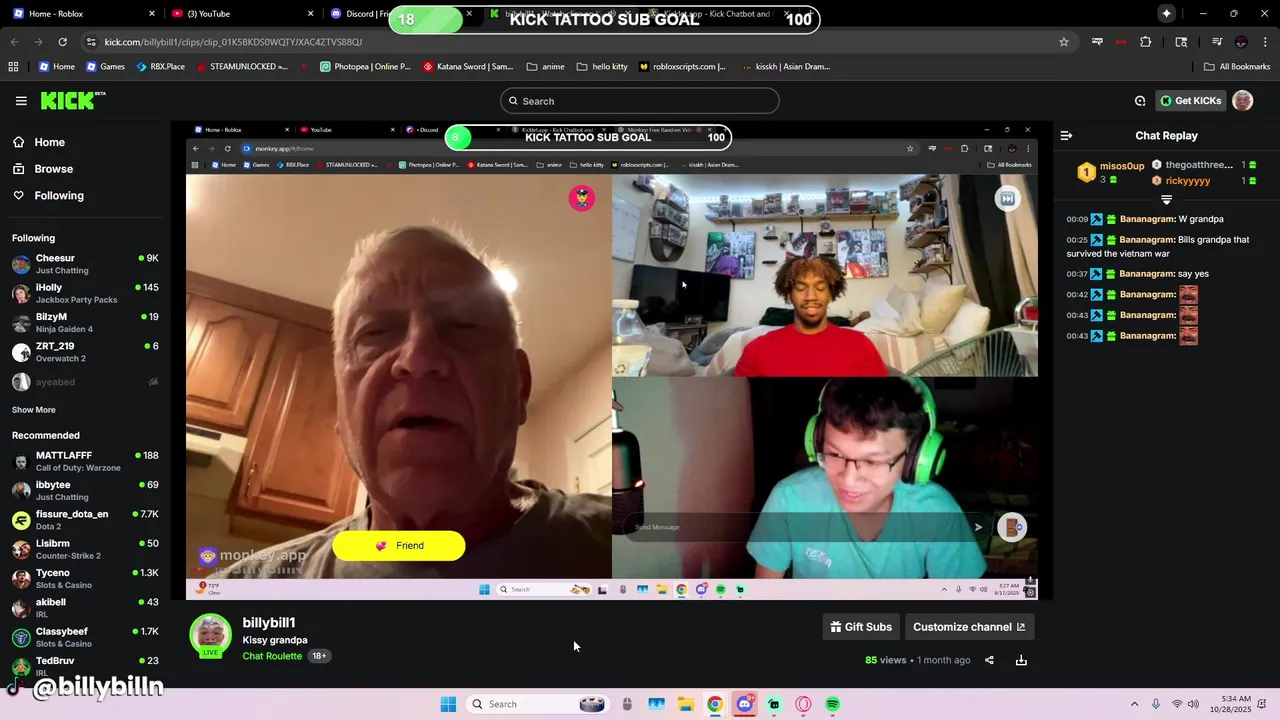This screenshot has width=1280, height=720.
Task: Click misos0up in the chat leaderboard
Action: [x=1121, y=166]
